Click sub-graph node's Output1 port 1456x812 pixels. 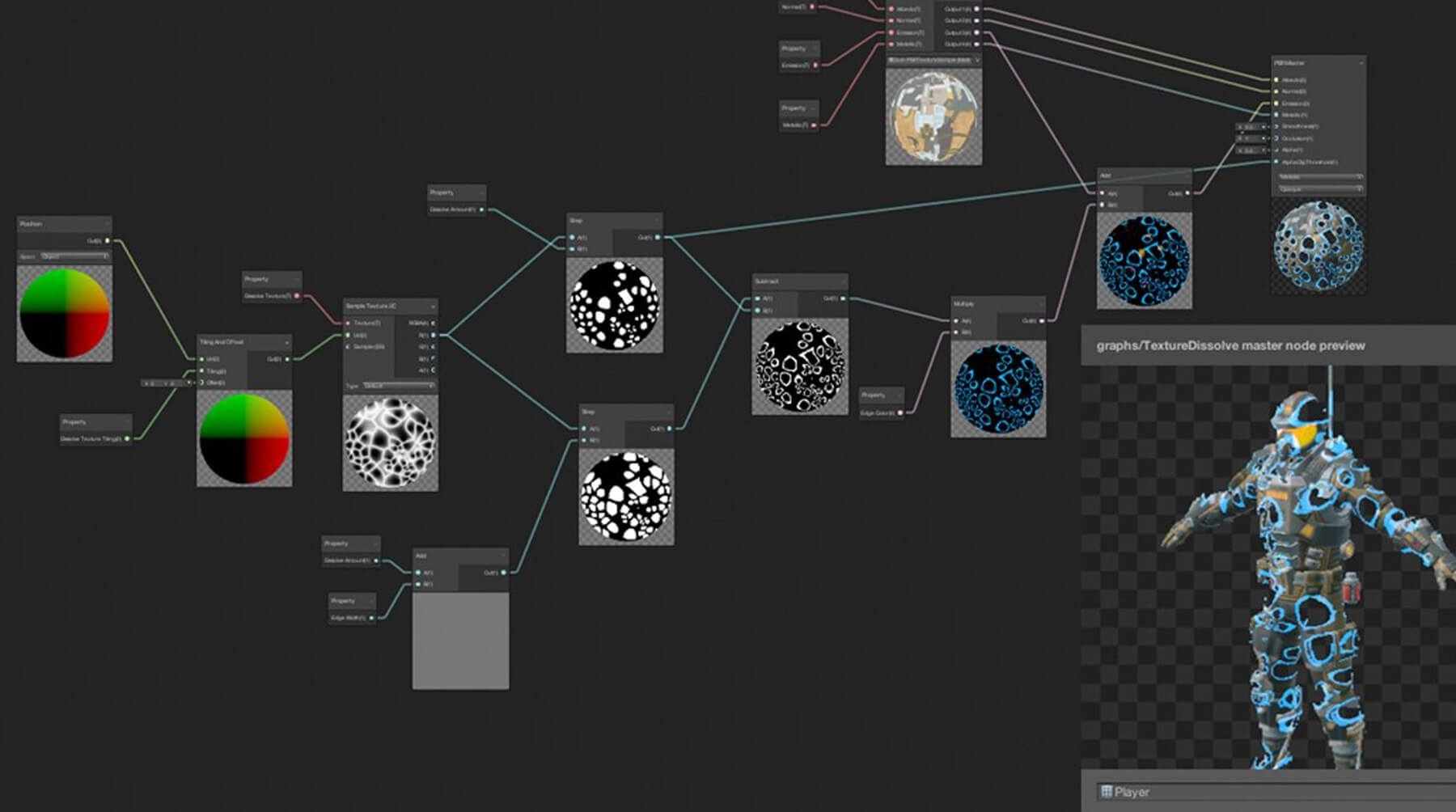[x=977, y=9]
